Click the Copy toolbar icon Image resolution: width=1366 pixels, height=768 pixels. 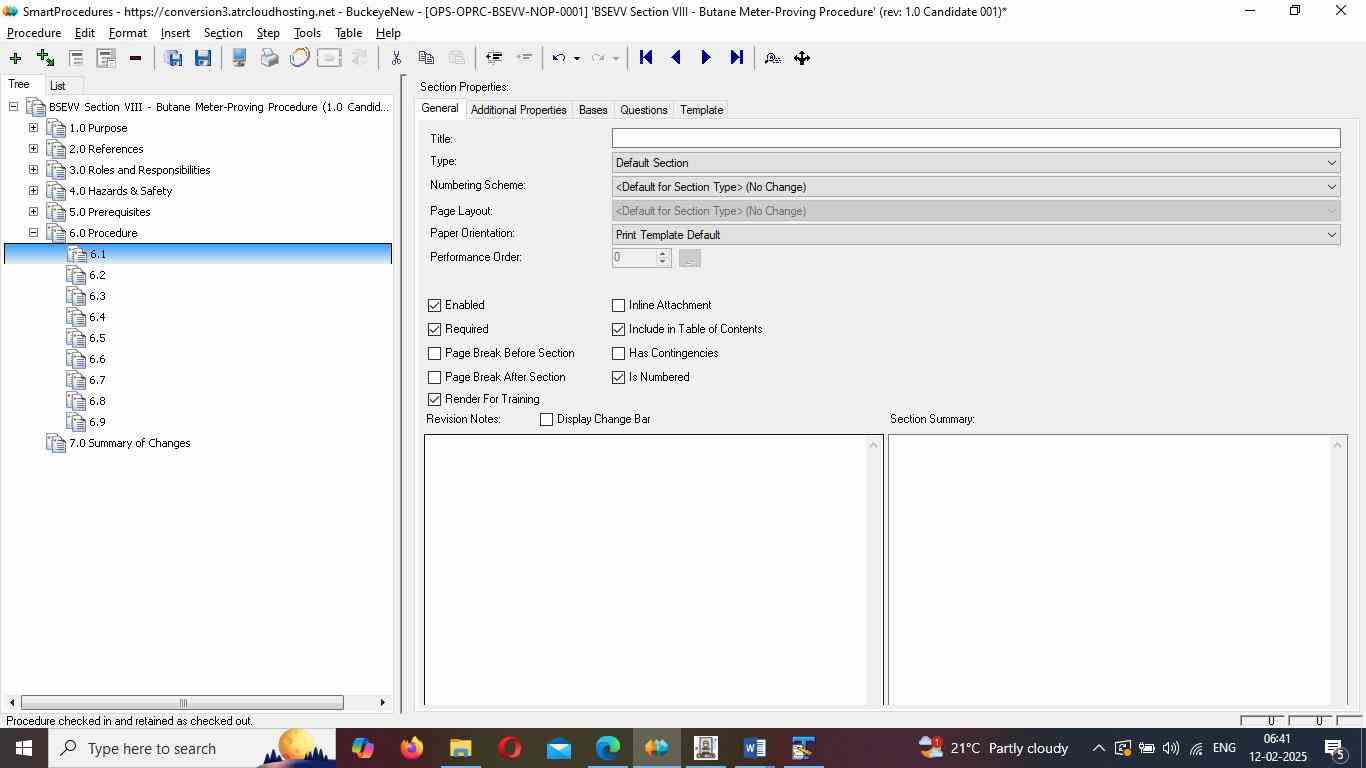coord(426,58)
